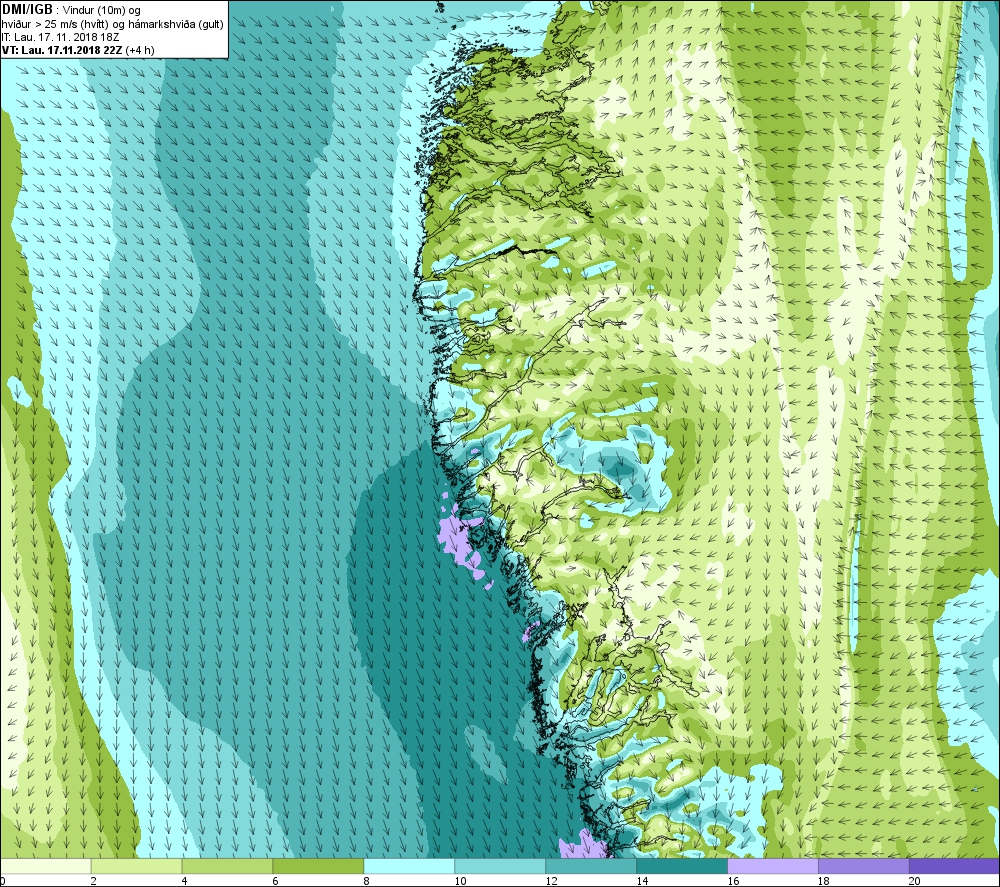Click the legend value '10'
Image resolution: width=1000 pixels, height=887 pixels.
click(460, 881)
